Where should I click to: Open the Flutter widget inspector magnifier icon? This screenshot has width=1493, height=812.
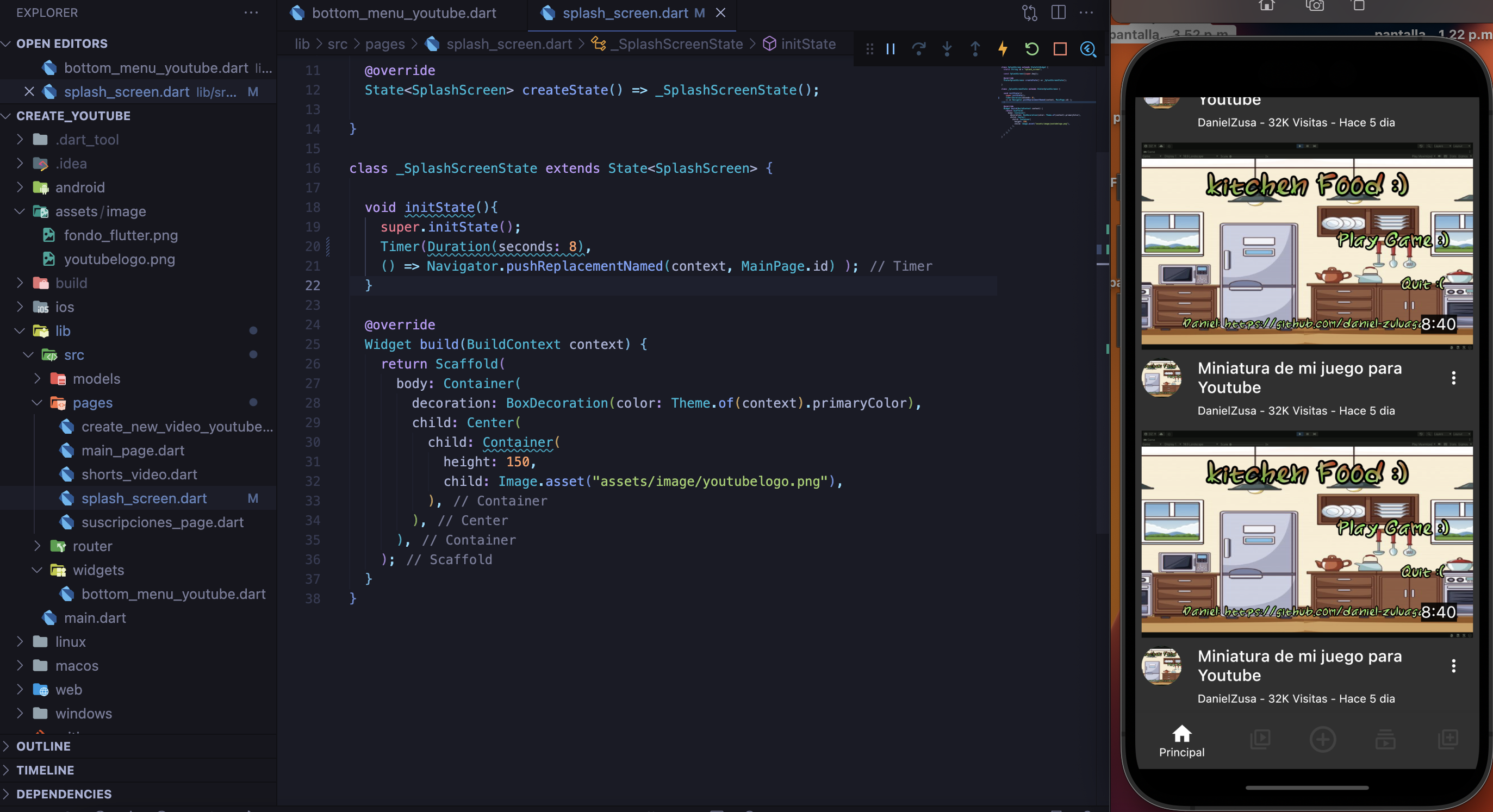1088,49
